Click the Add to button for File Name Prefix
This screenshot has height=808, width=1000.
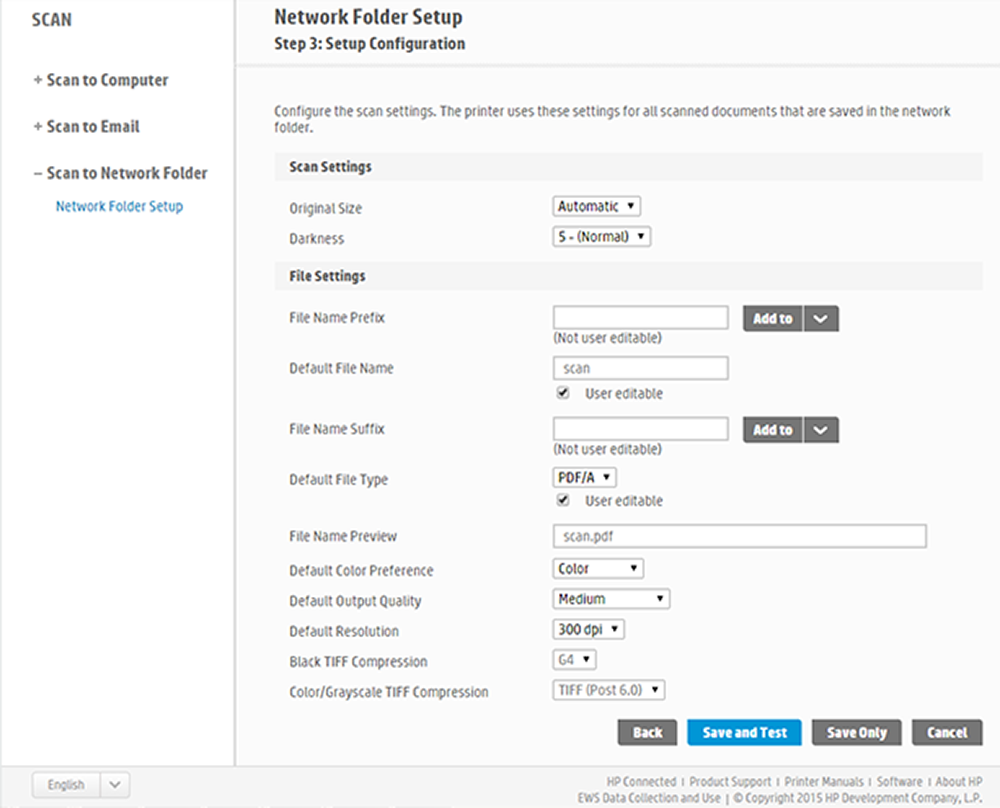click(x=772, y=319)
